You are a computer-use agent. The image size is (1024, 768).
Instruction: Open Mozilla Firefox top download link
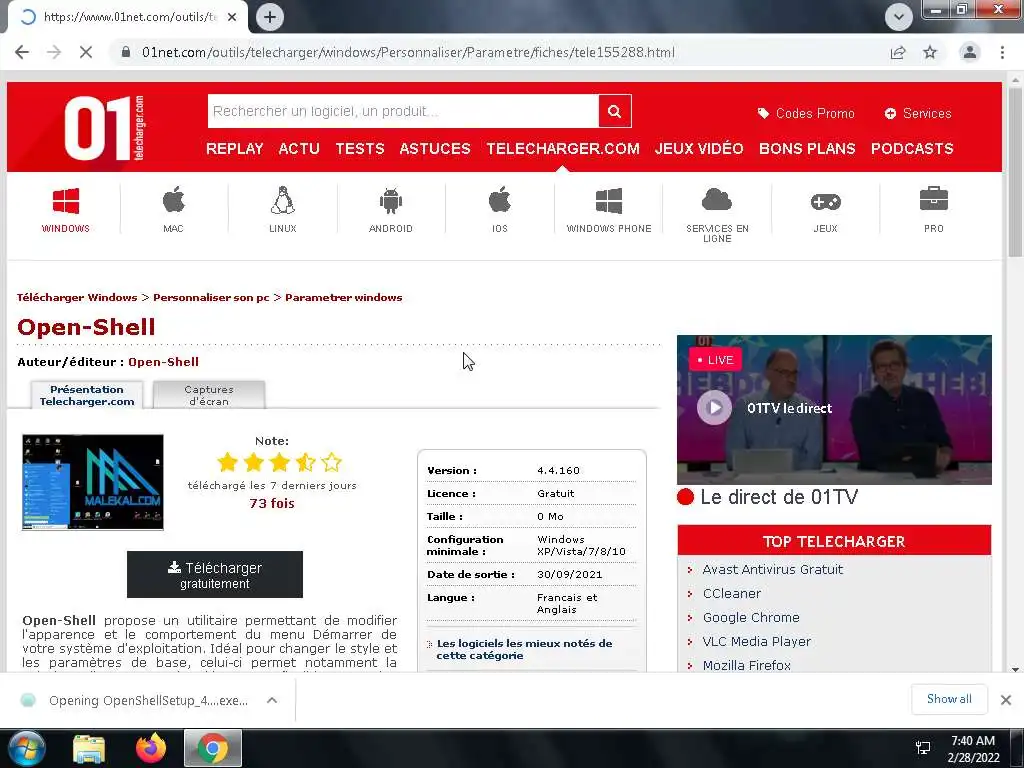746,665
